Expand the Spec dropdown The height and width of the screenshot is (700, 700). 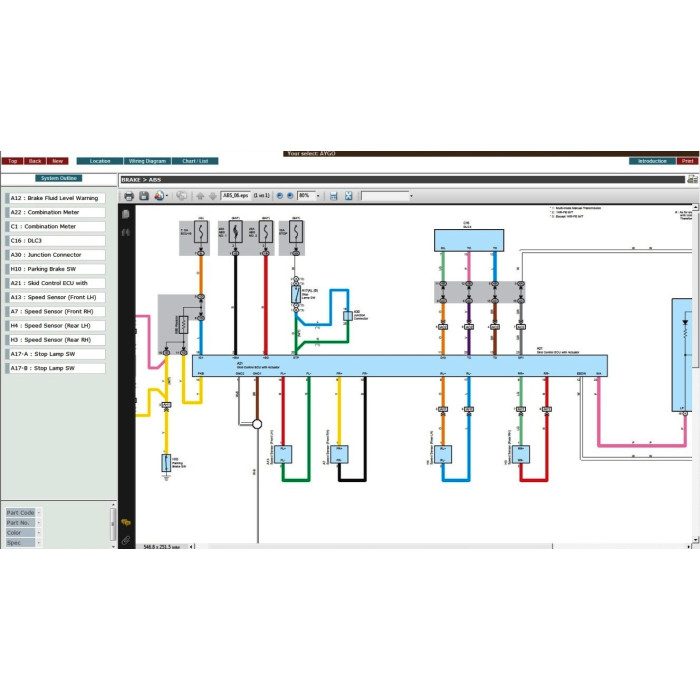tap(38, 543)
